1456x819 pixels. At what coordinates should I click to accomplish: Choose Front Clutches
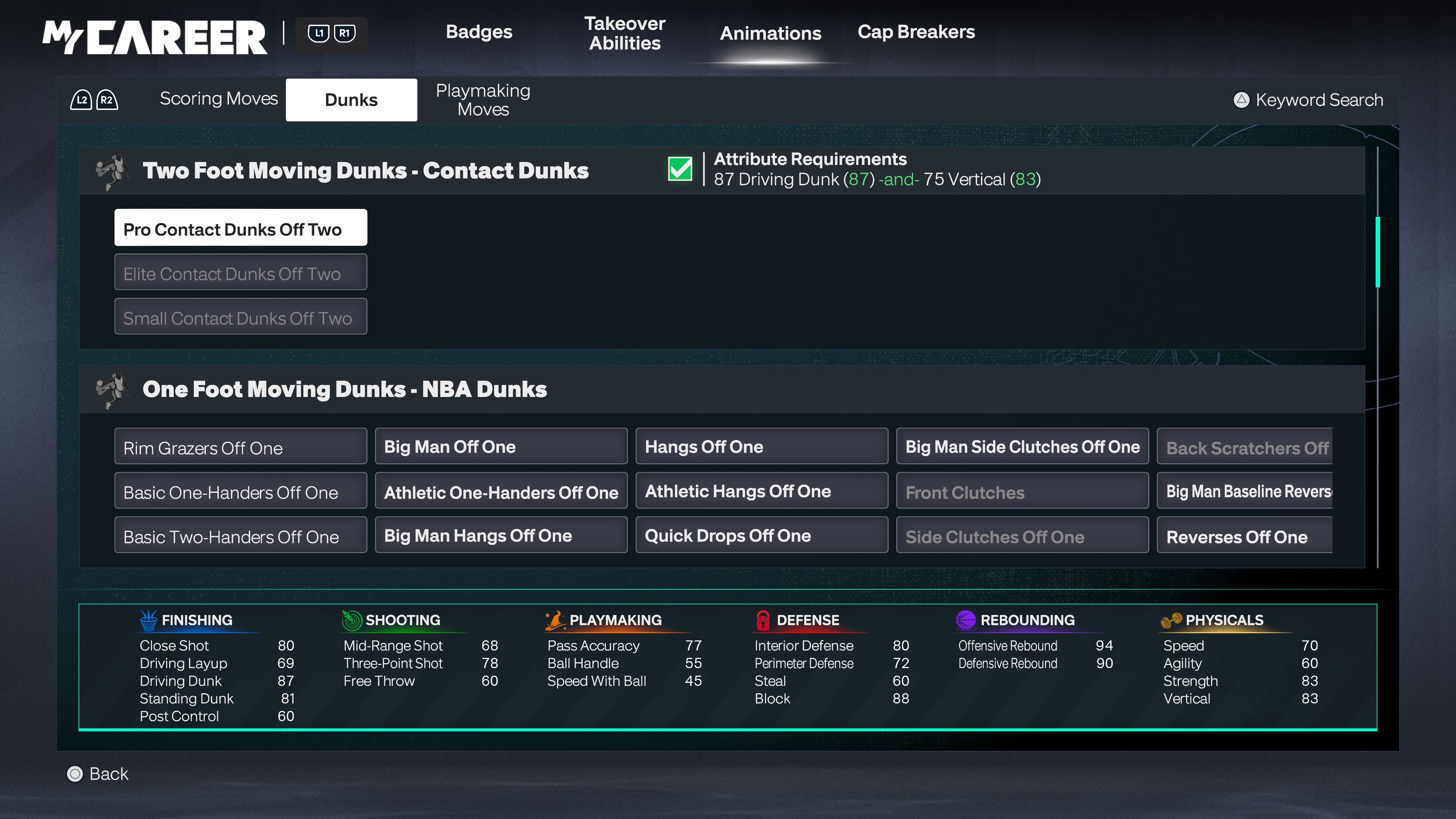1023,491
